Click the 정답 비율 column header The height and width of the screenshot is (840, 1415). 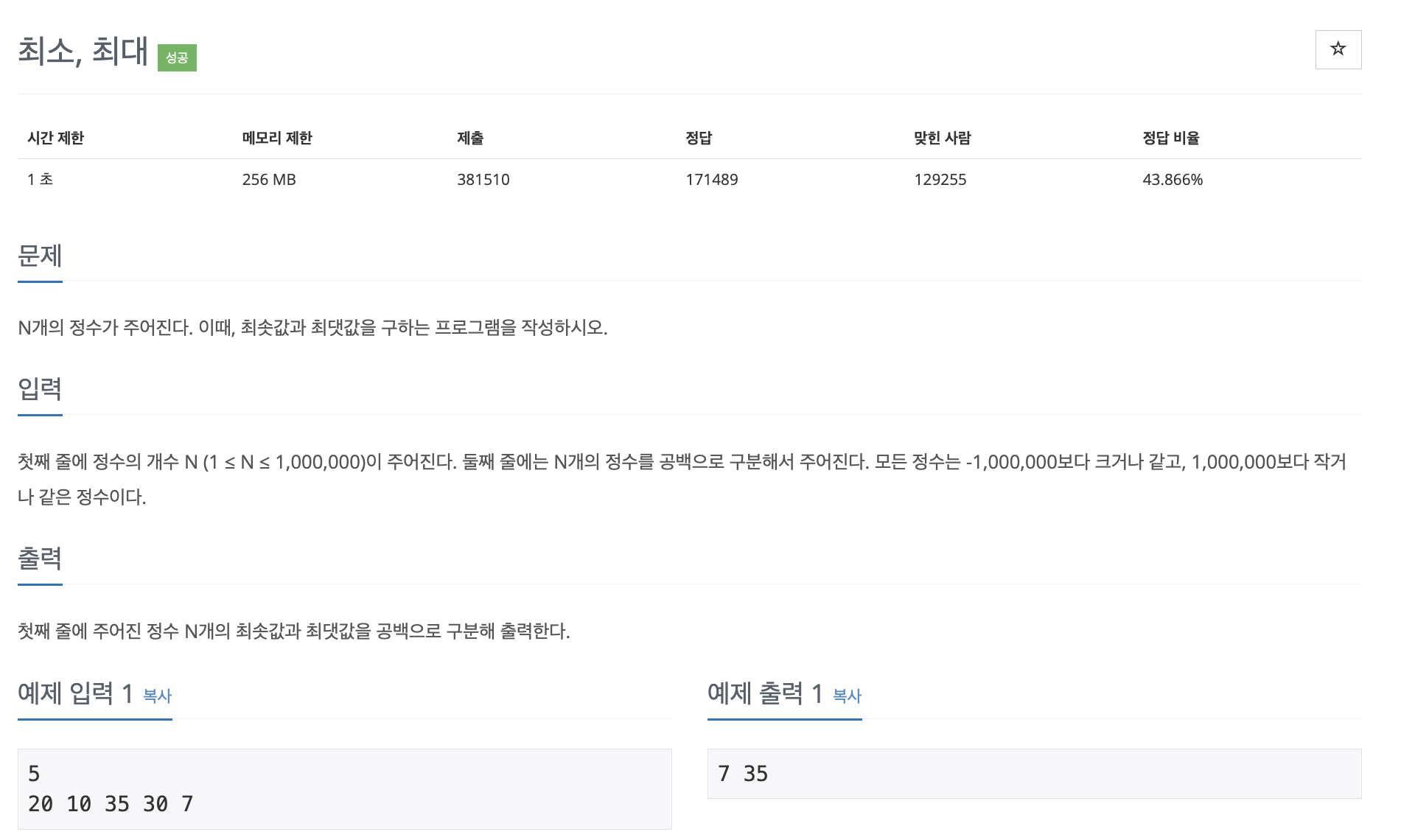click(x=1170, y=138)
